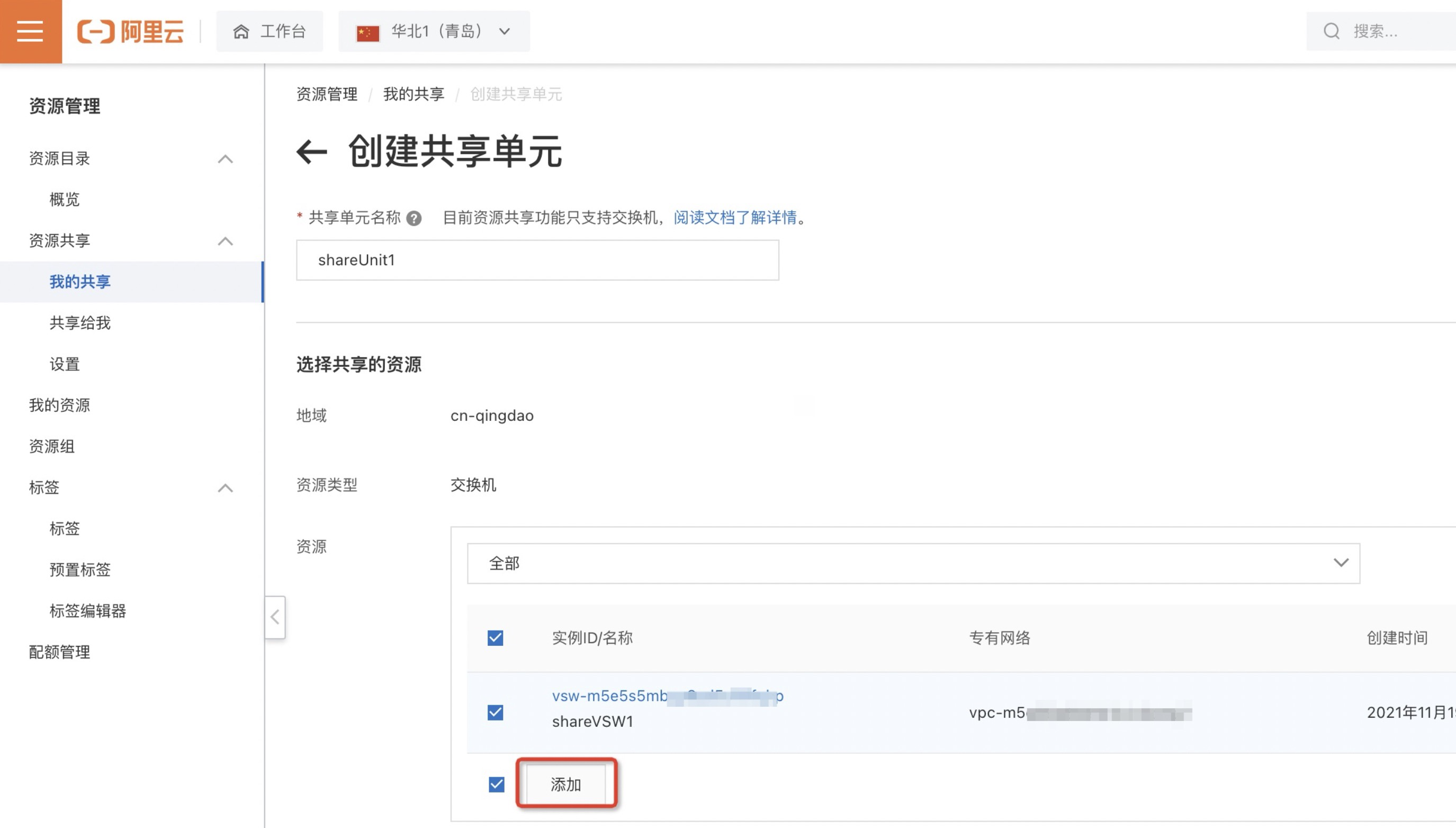Collapse the 标签 sidebar section
The height and width of the screenshot is (828, 1456).
(225, 488)
